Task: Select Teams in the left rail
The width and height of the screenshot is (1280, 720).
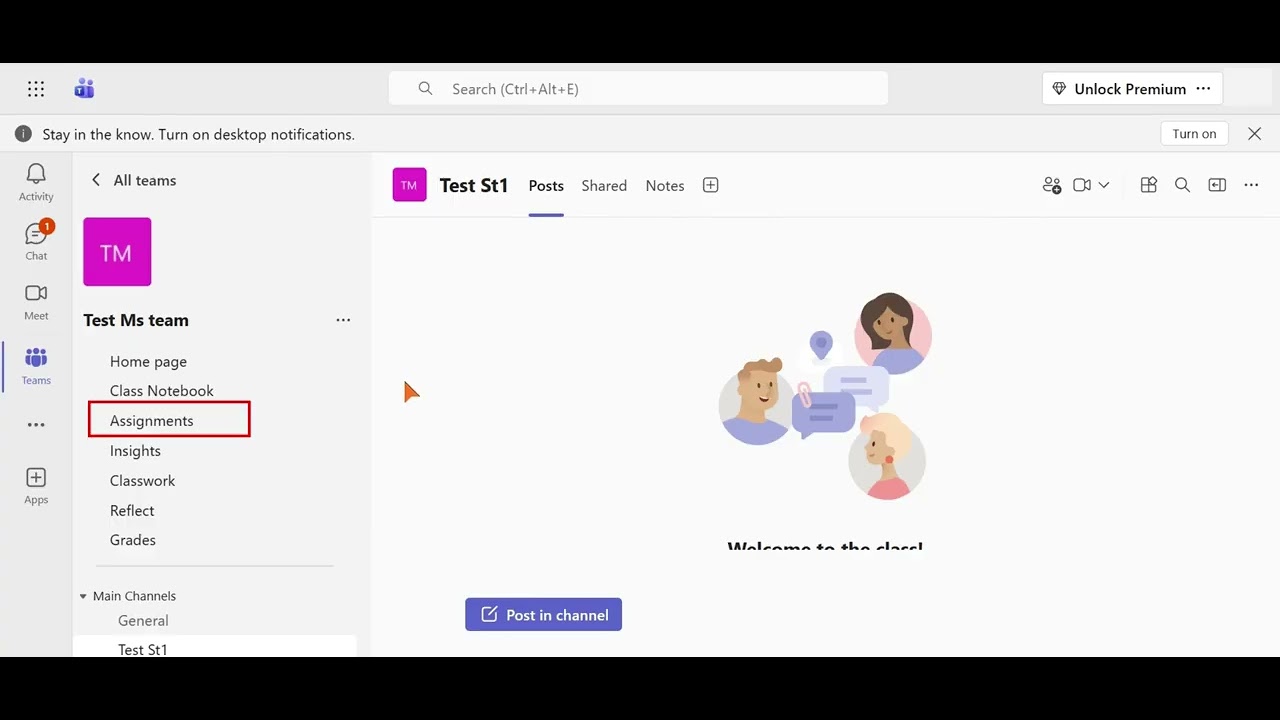Action: tap(36, 366)
